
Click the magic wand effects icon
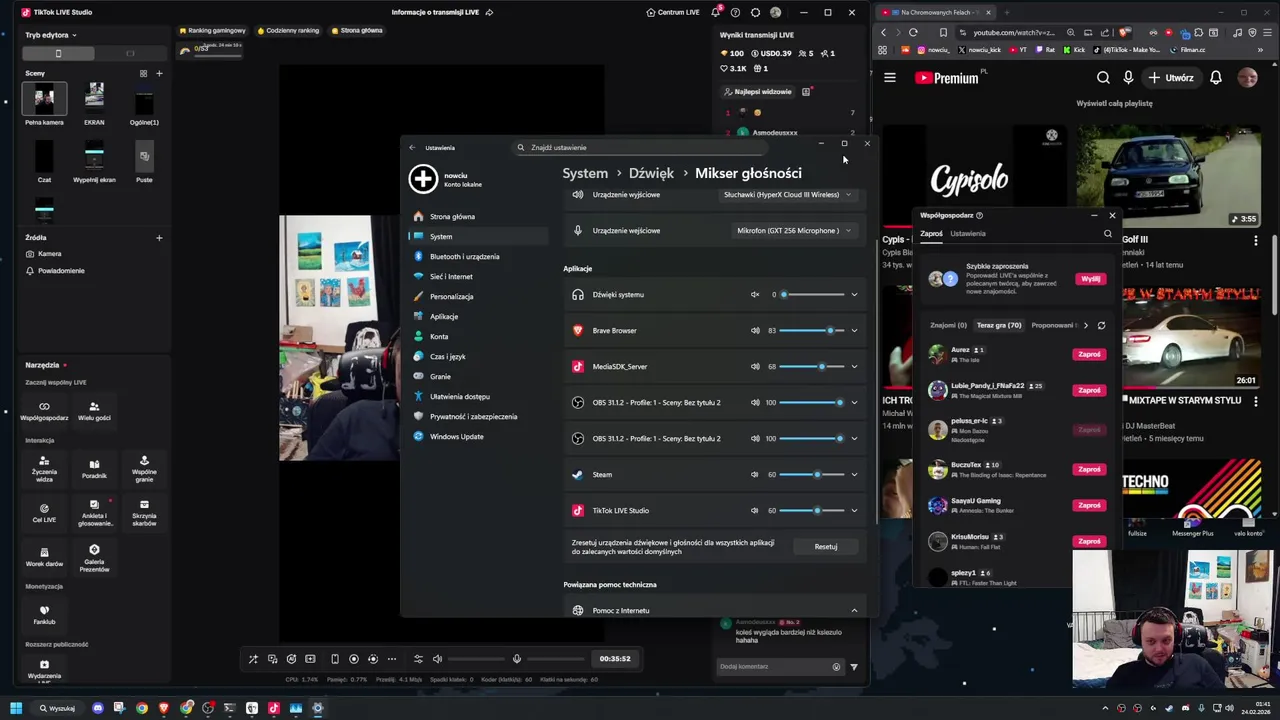click(253, 659)
